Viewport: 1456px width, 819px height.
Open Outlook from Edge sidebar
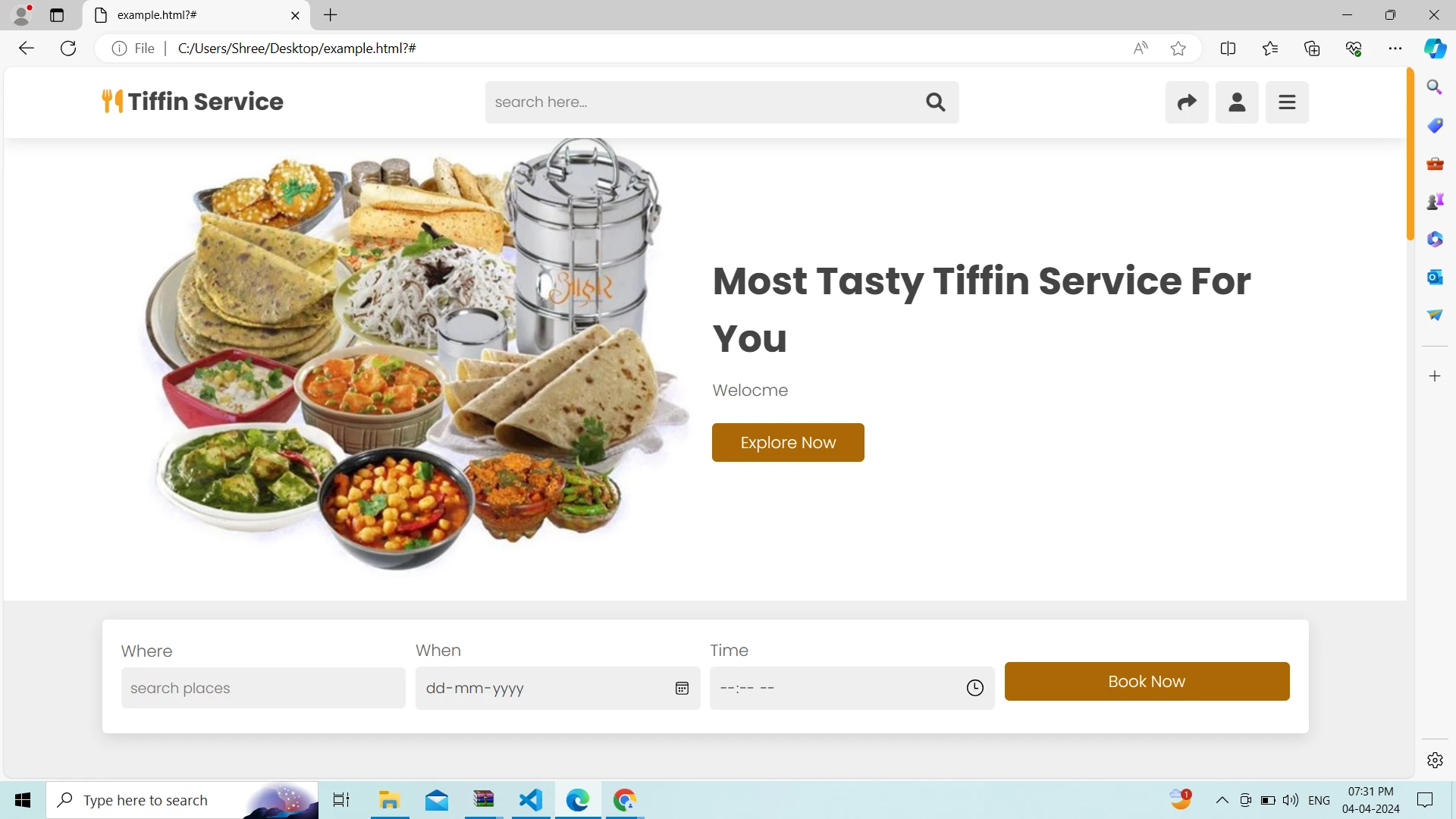click(1435, 277)
